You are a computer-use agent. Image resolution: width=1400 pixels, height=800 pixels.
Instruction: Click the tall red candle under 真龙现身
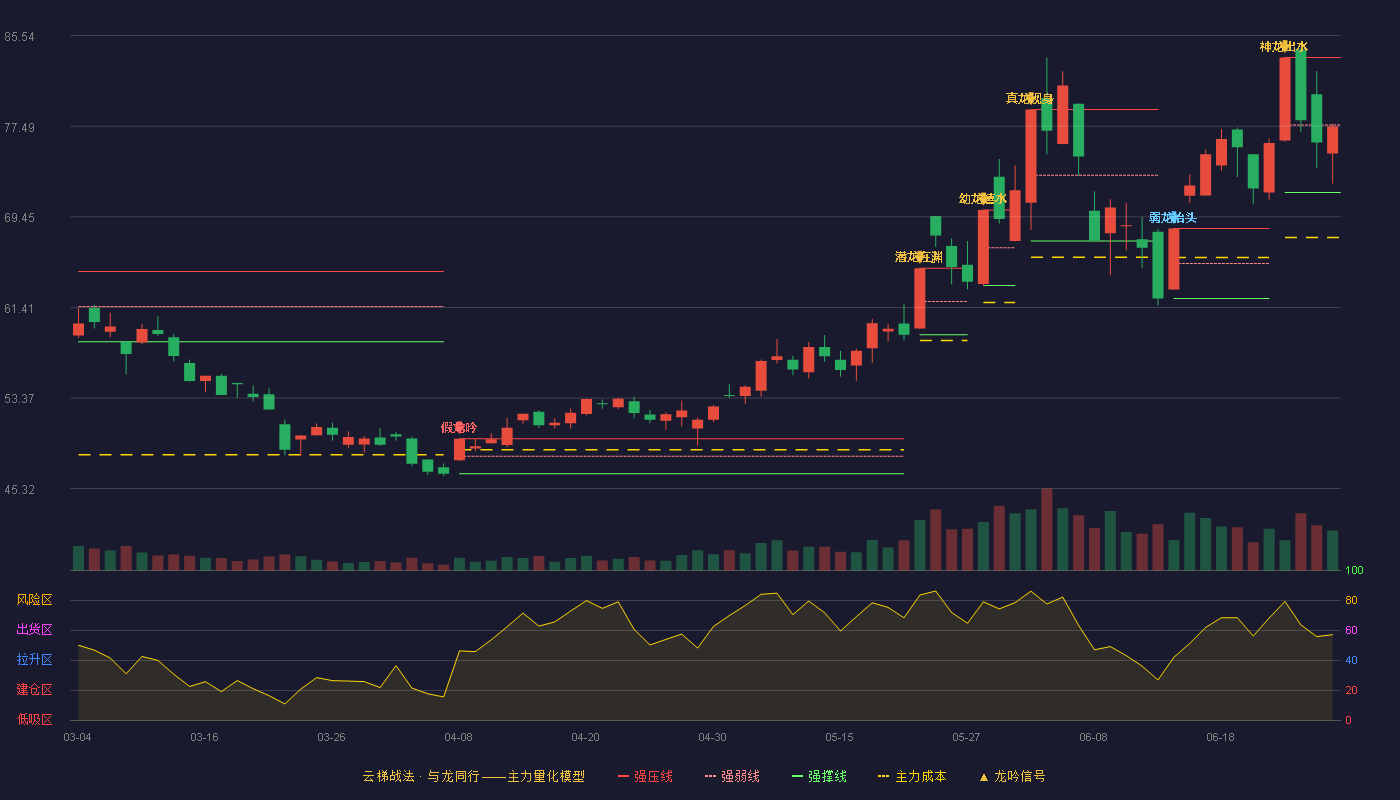click(x=1031, y=156)
